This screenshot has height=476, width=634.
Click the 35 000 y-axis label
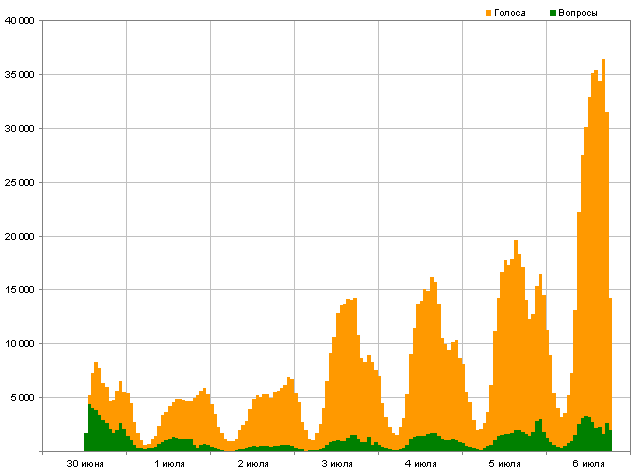pos(20,75)
